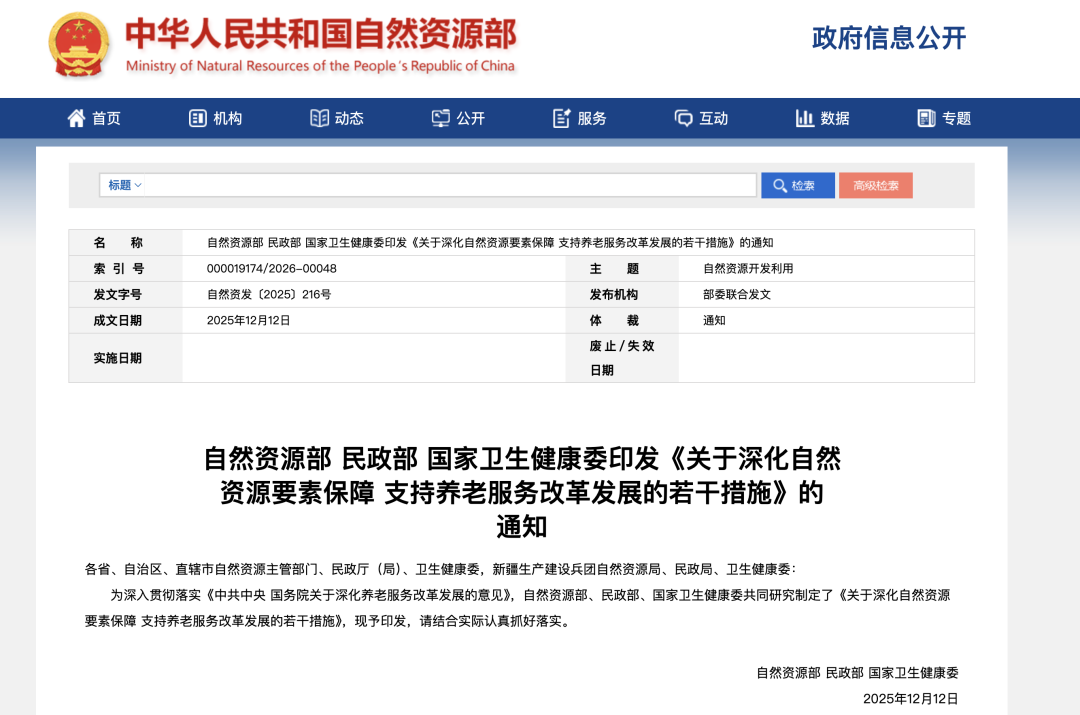Click the 公开 disclosure monitor icon

(441, 118)
